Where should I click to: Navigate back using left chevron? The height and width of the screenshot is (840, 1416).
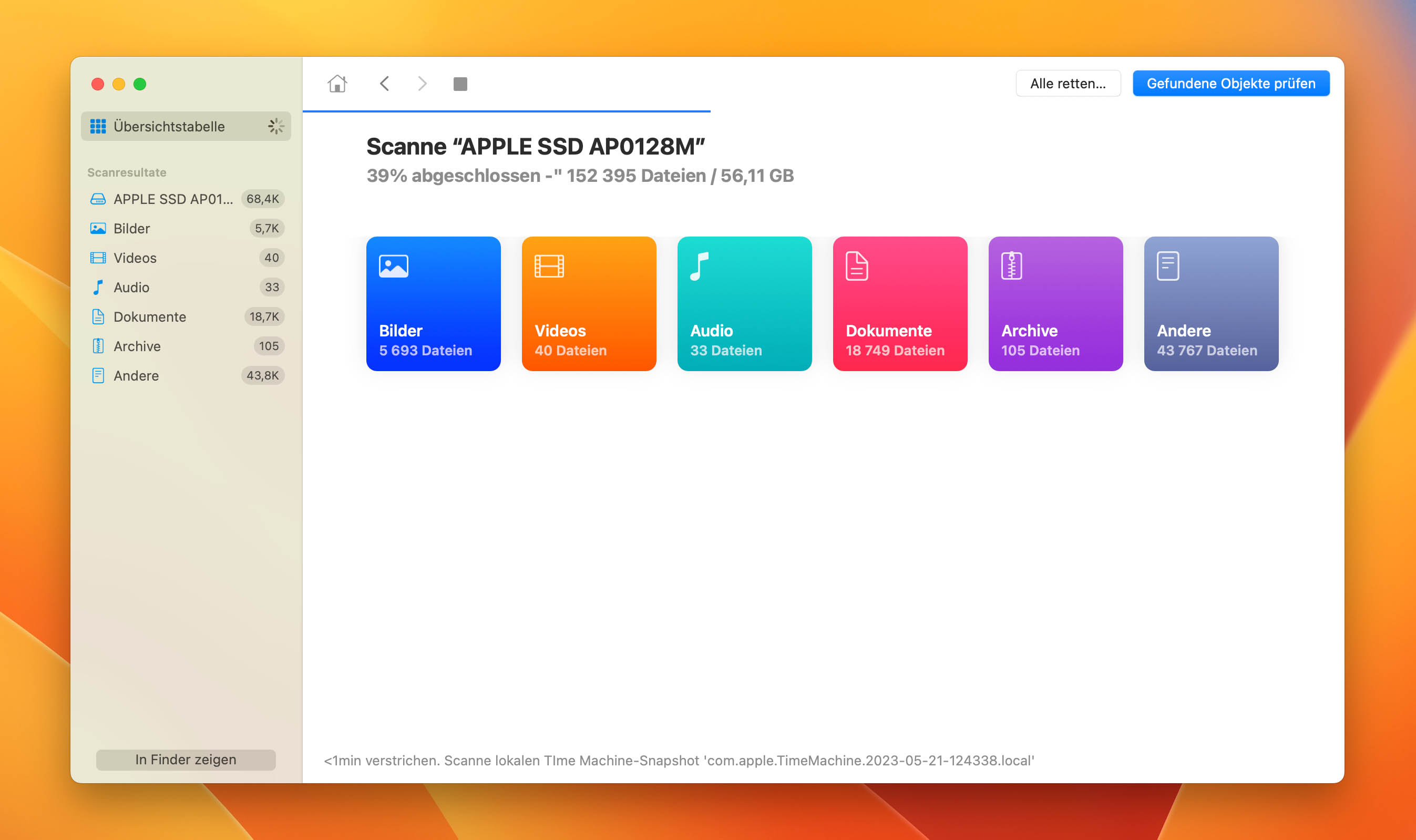[x=383, y=84]
